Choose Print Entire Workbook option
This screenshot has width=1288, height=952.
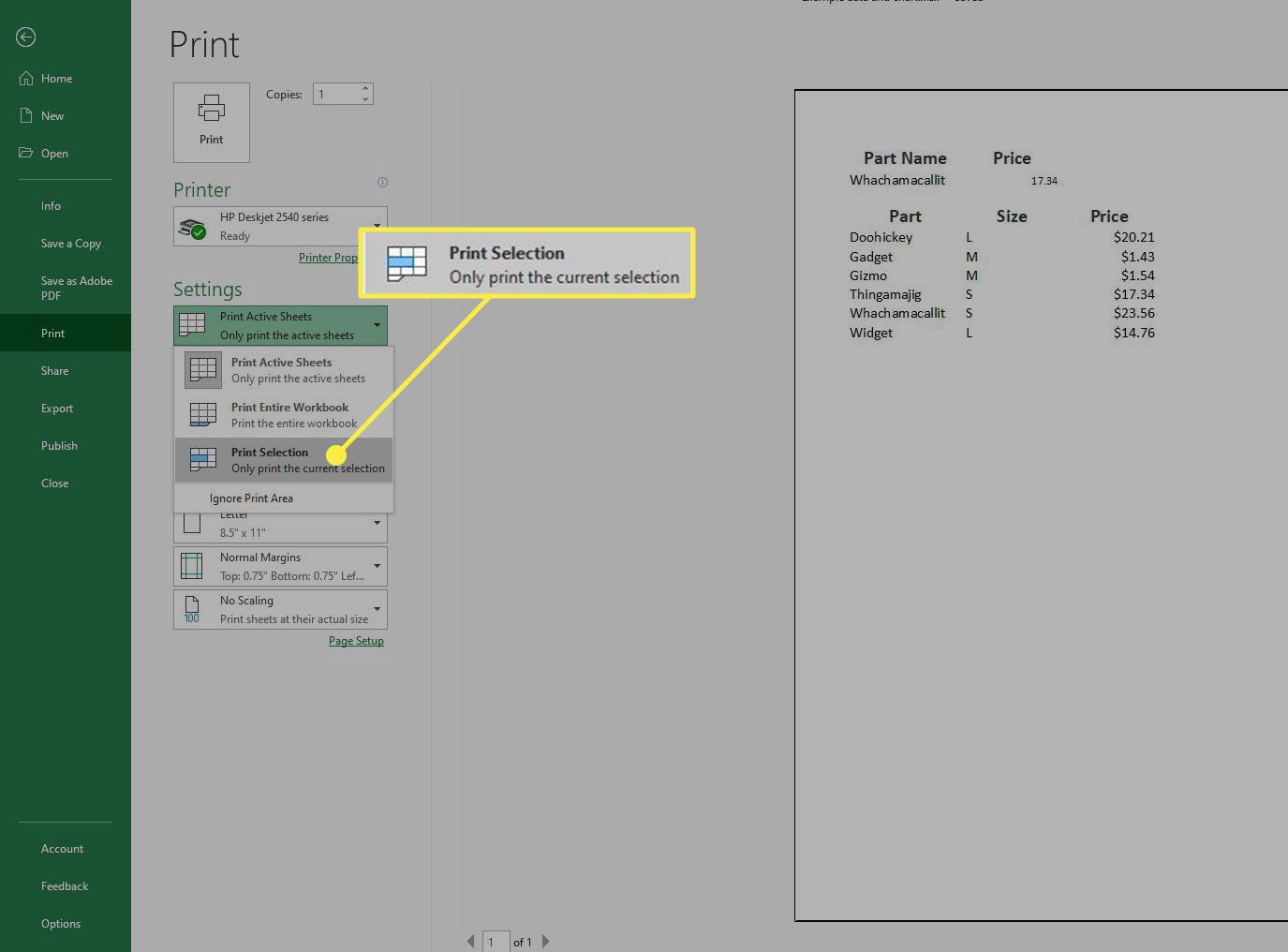[x=284, y=415]
